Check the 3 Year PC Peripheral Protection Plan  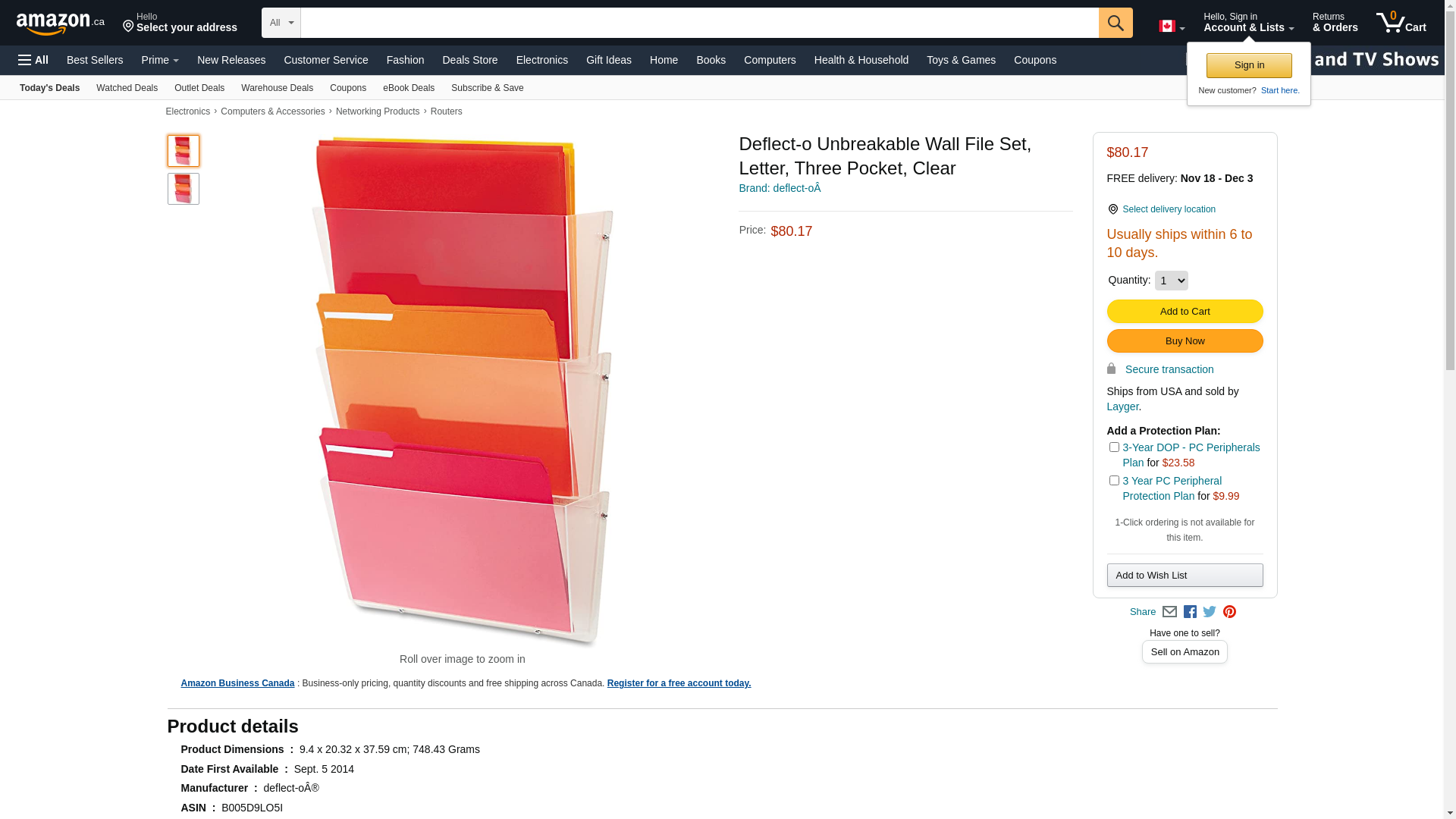pos(1114,481)
